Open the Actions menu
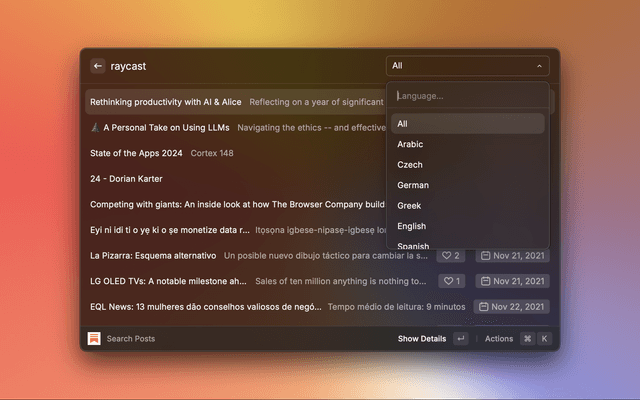 499,339
